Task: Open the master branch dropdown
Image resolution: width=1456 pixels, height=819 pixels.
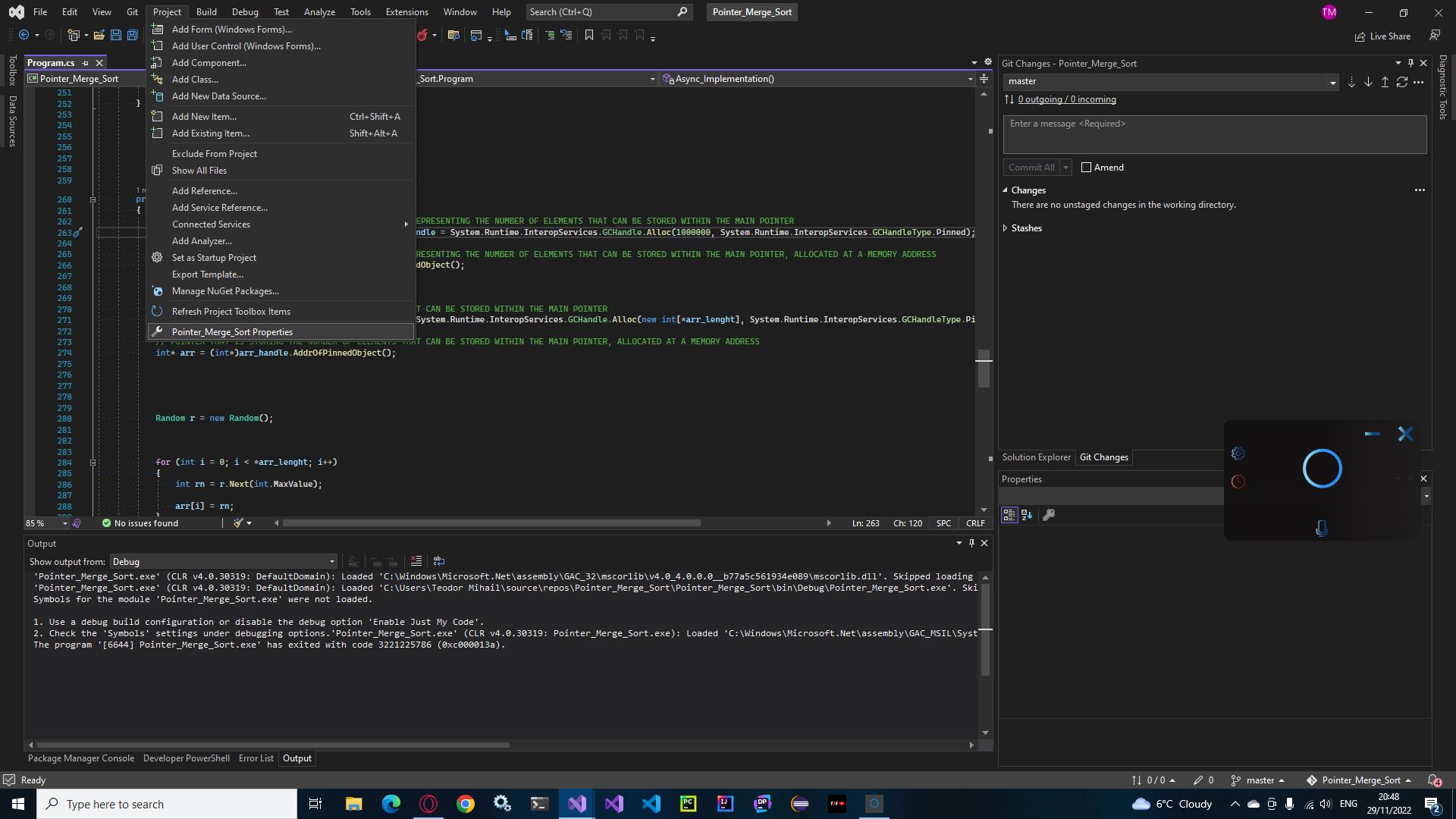Action: pos(1334,81)
